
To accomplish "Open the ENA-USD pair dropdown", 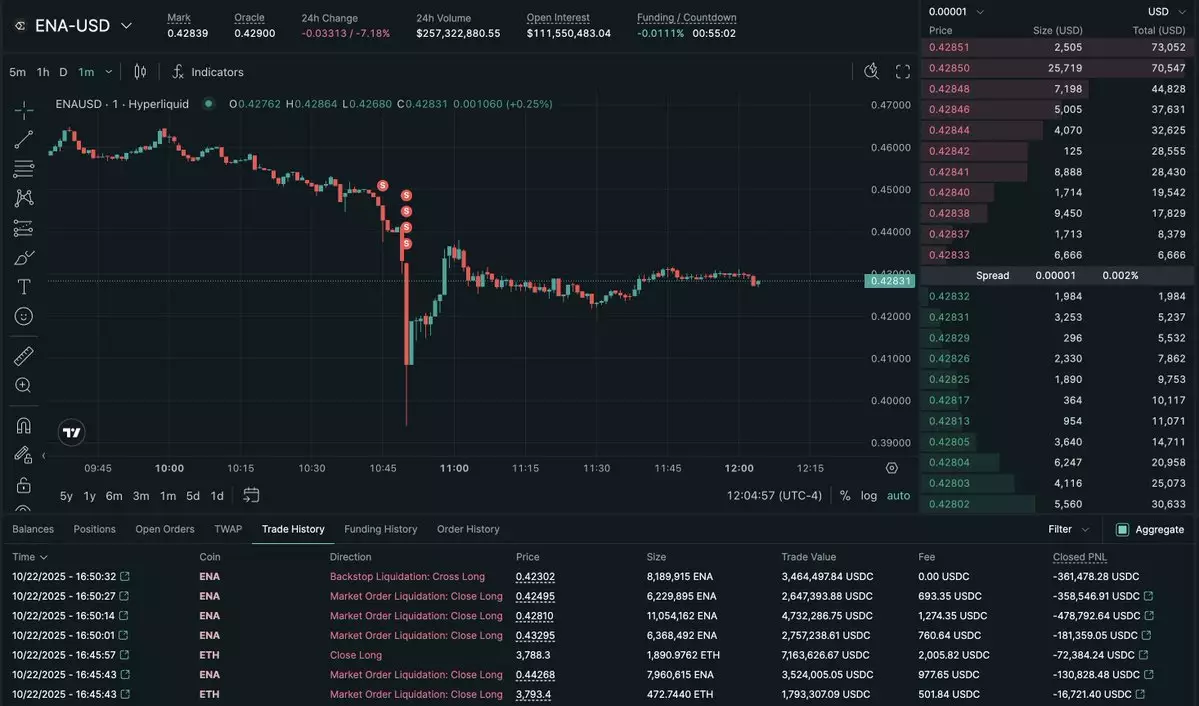I will click(x=84, y=26).
